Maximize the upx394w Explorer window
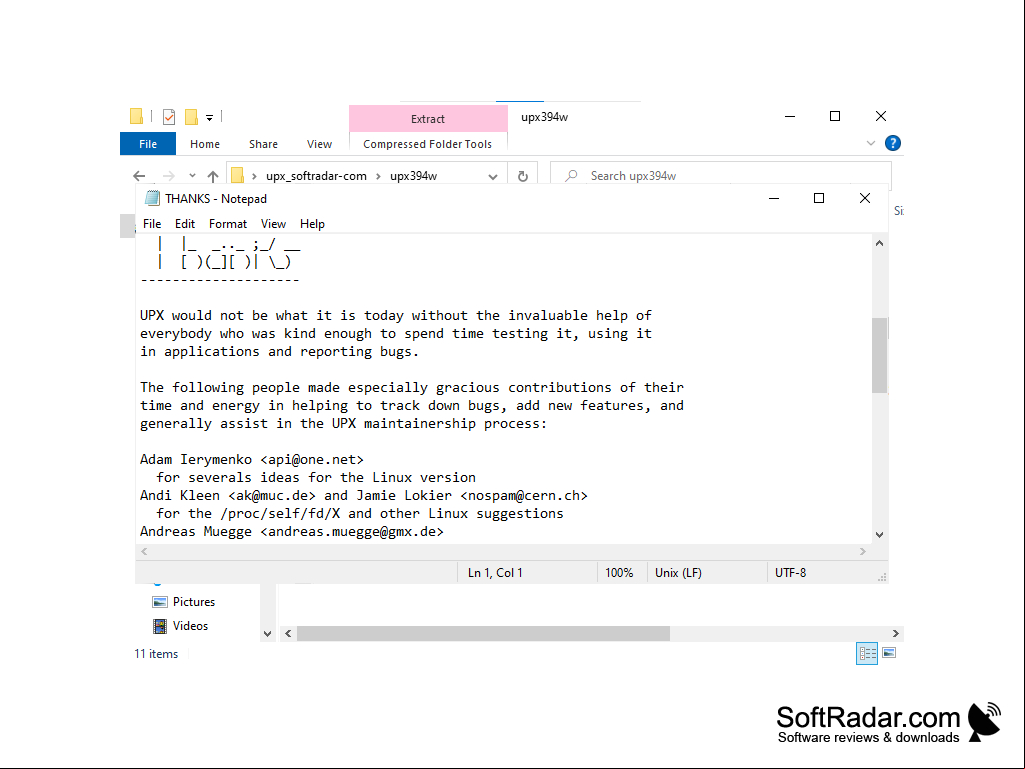 835,116
